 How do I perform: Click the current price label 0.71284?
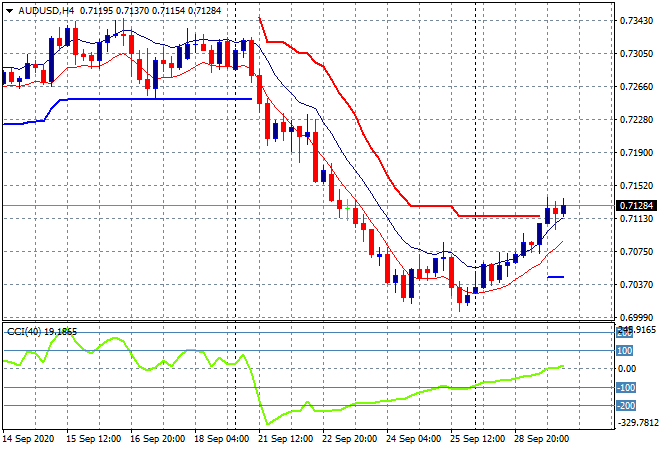(x=636, y=206)
